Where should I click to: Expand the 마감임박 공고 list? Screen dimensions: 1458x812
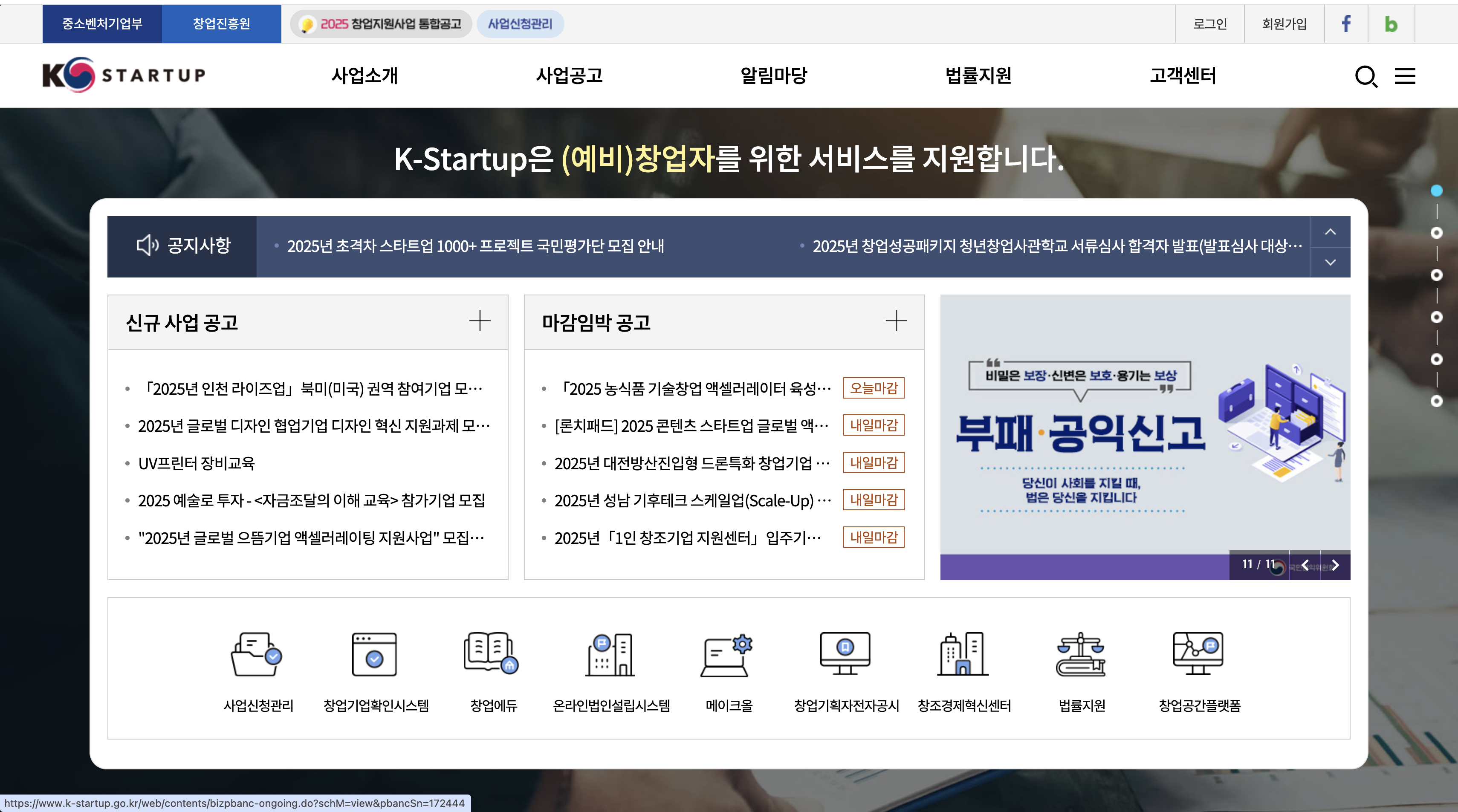(x=897, y=320)
